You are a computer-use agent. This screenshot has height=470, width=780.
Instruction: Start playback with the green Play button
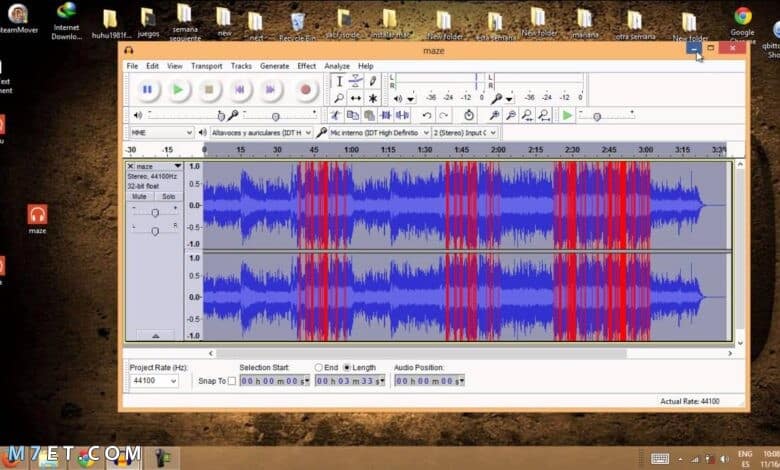point(178,90)
